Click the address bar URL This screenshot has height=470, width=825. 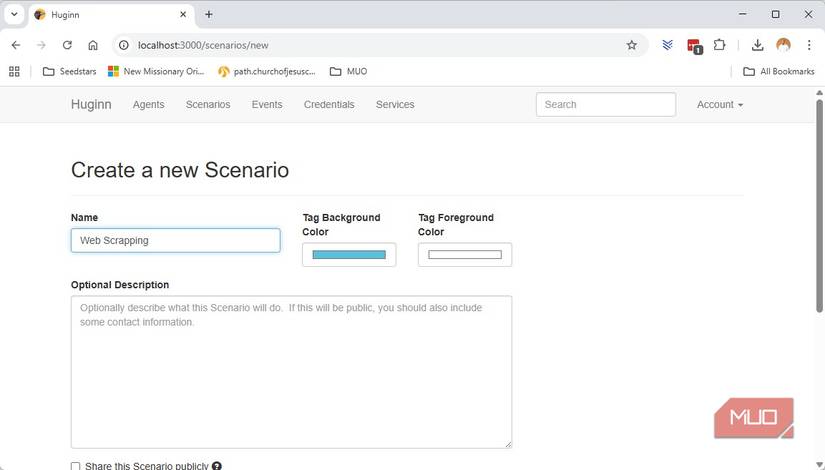(x=203, y=45)
